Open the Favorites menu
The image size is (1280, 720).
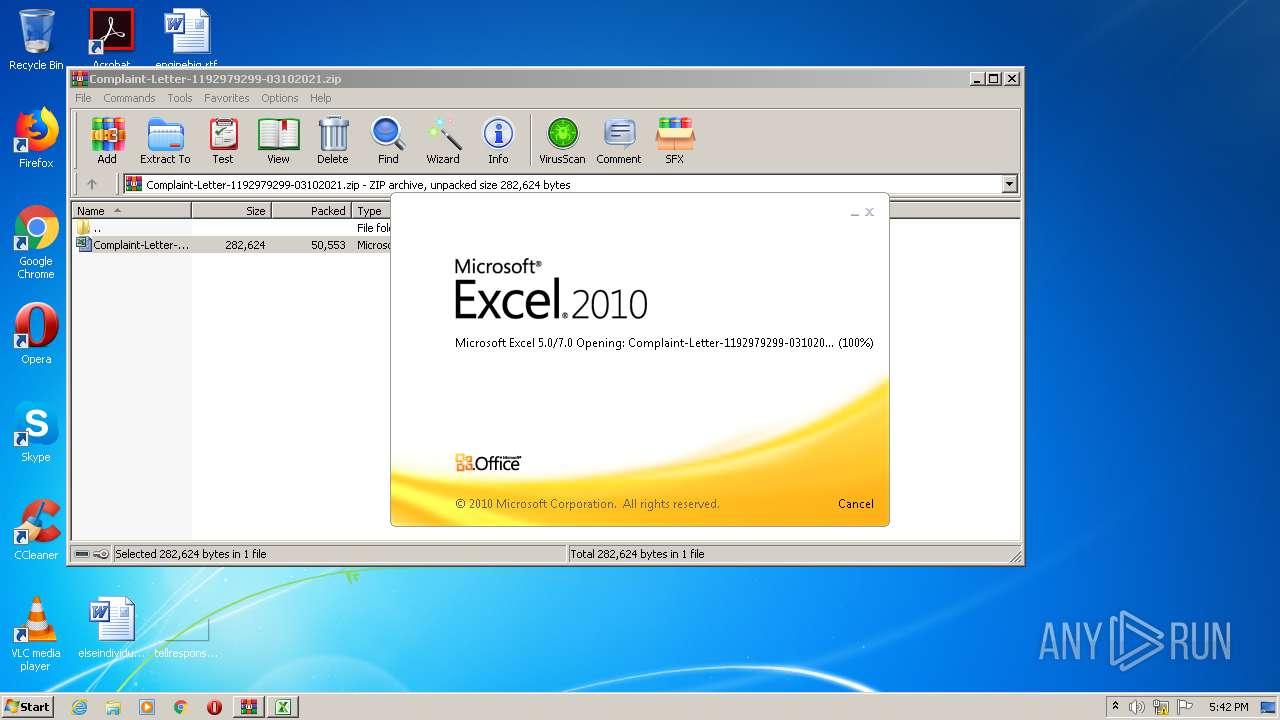227,98
